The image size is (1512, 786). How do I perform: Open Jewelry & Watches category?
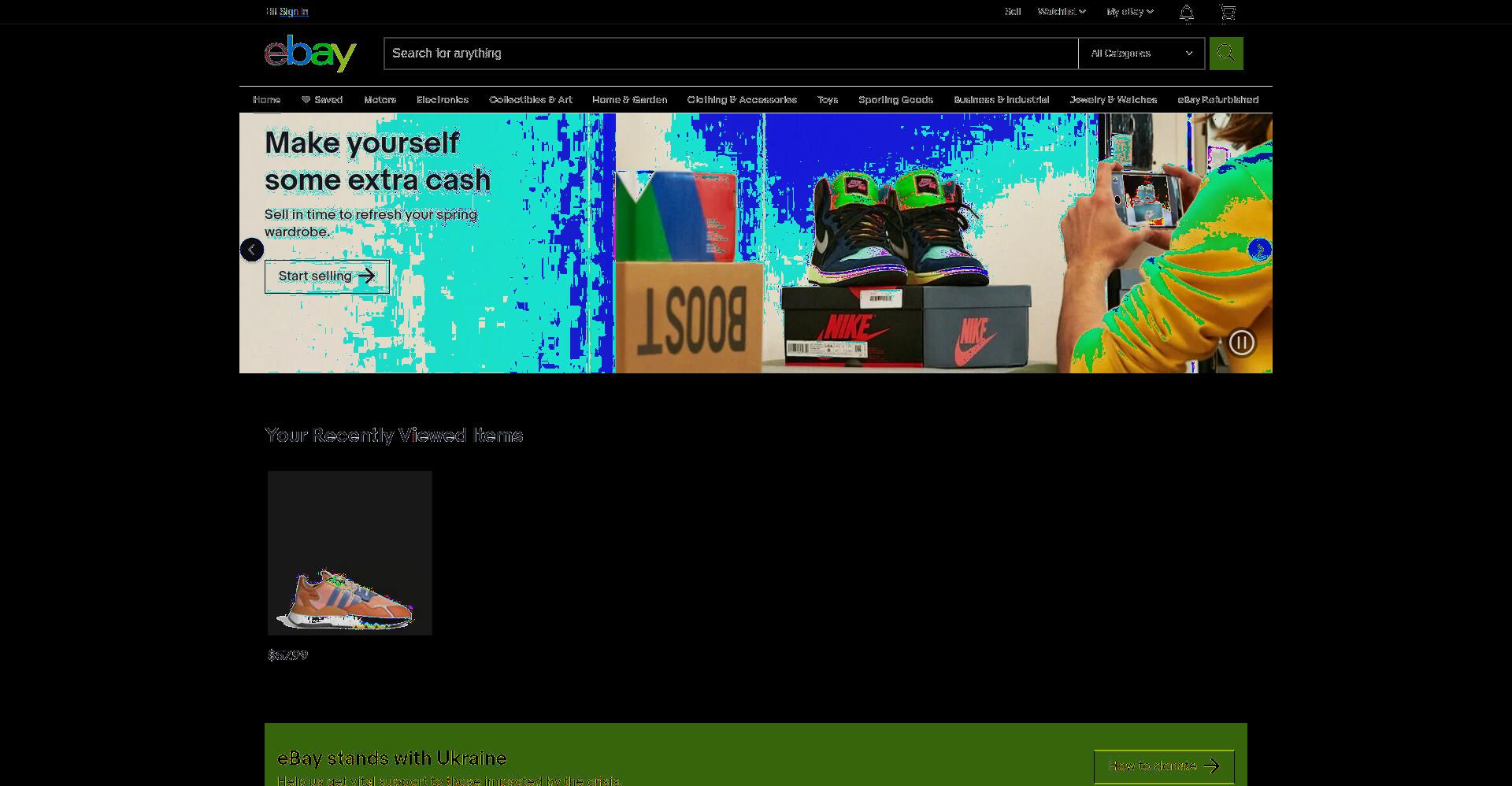[x=1114, y=100]
